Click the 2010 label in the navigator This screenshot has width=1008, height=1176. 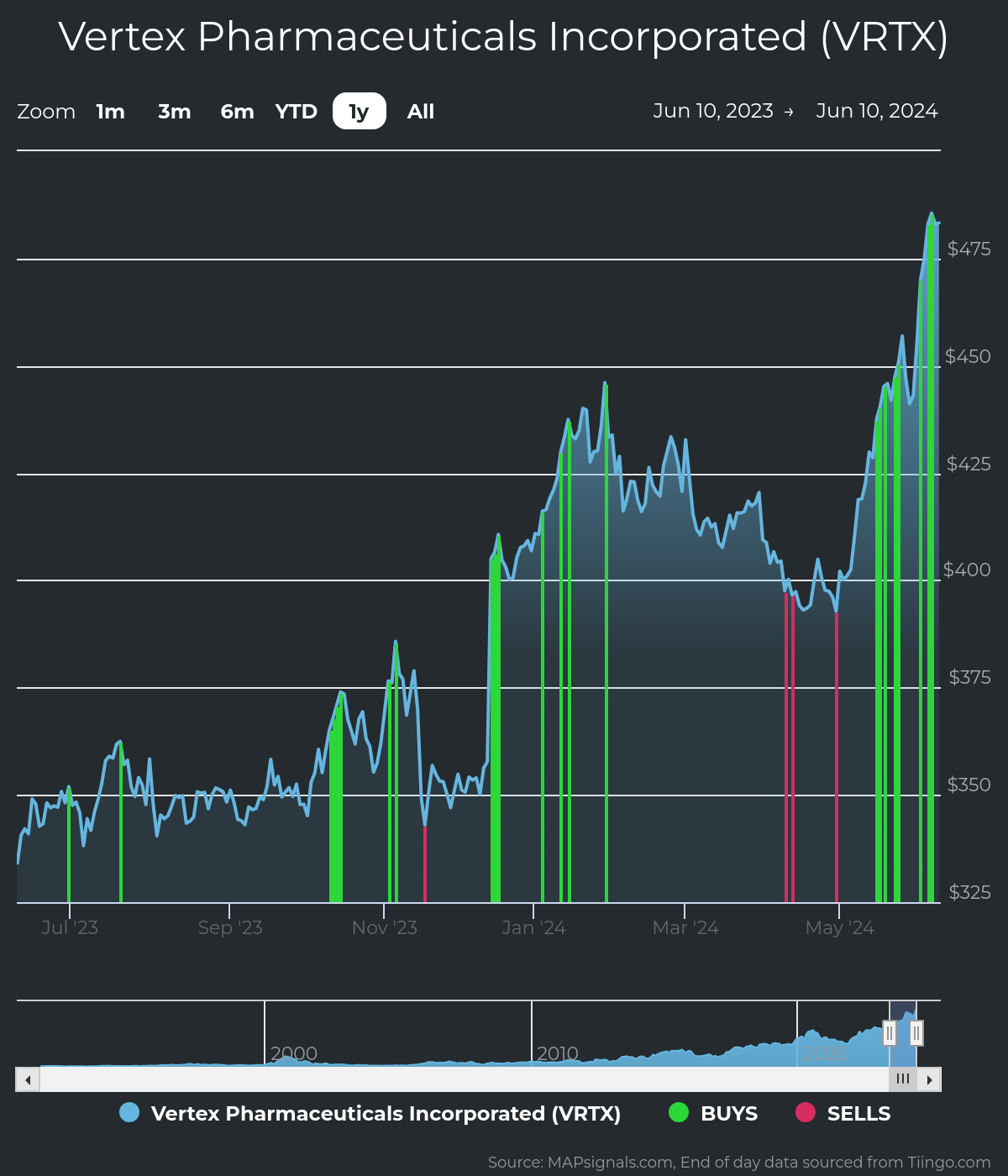pyautogui.click(x=558, y=1053)
